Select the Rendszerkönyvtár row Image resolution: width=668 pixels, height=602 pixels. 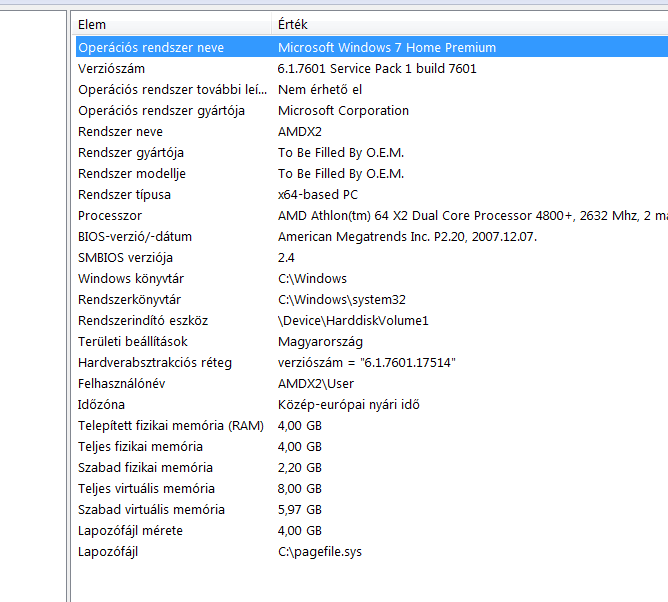[x=372, y=300]
